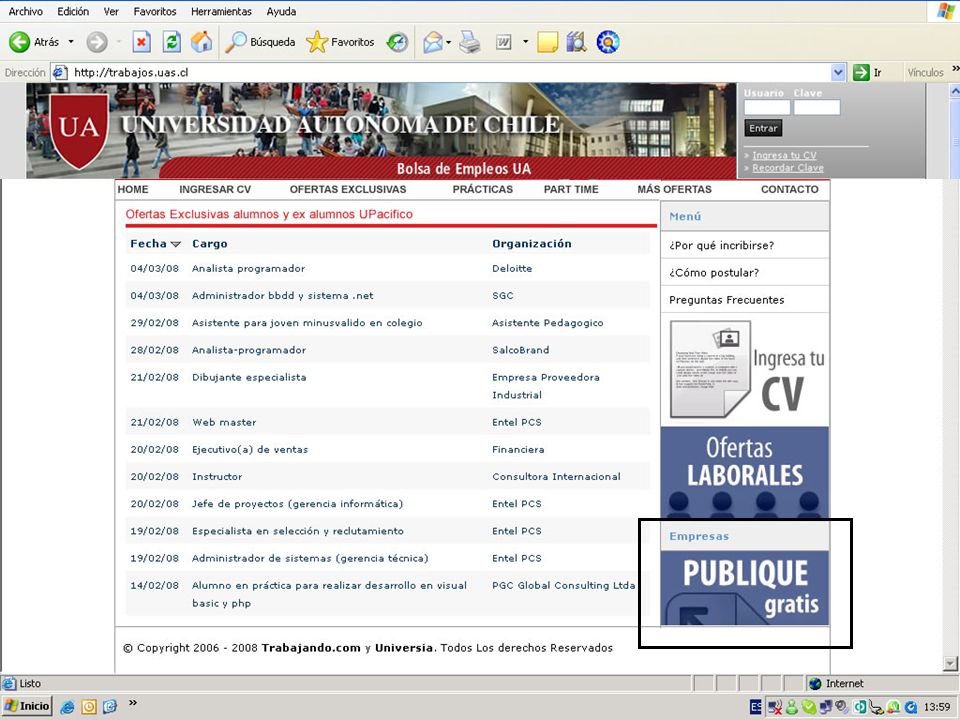Screen dimensions: 960x720
Task: Open the Ayuda menu
Action: coord(281,12)
